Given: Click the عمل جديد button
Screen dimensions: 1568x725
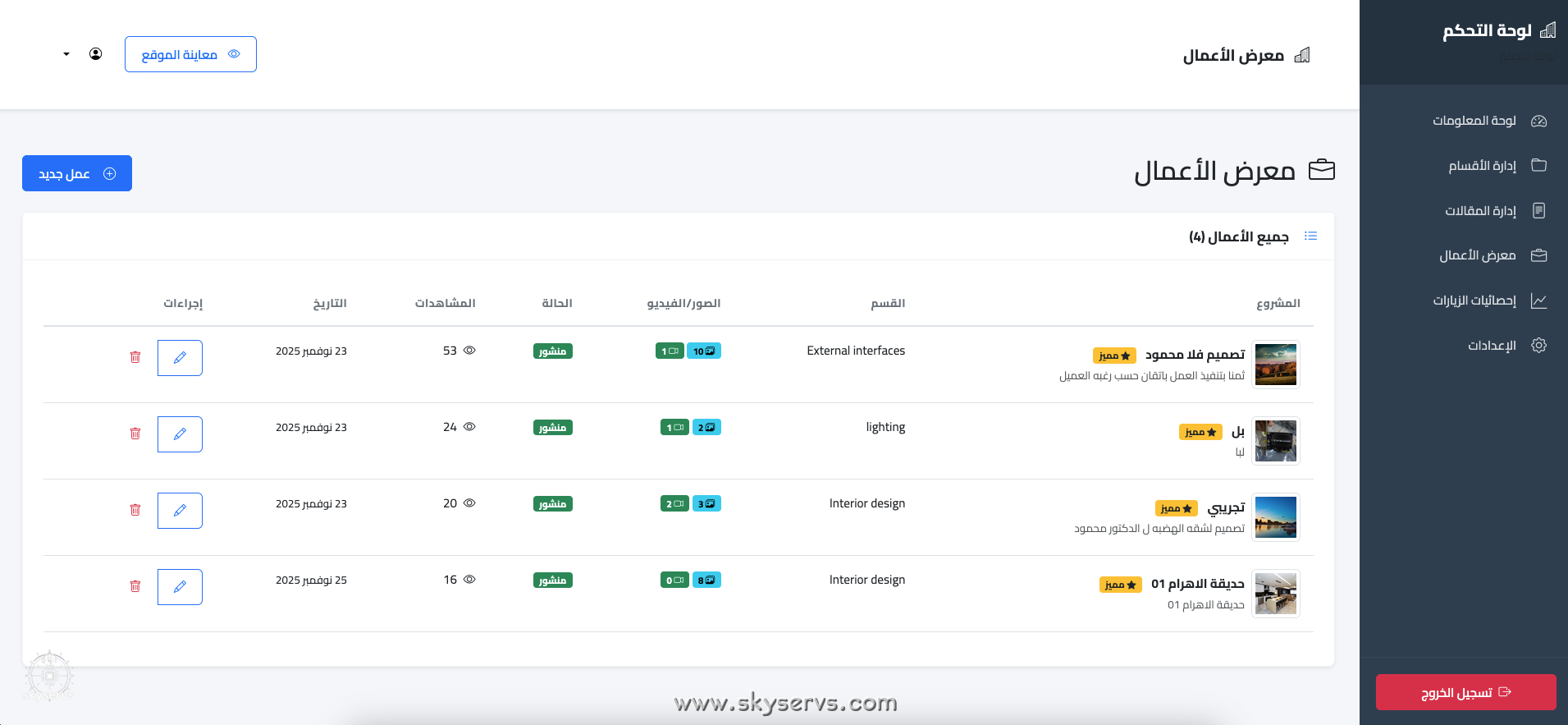Looking at the screenshot, I should (77, 173).
